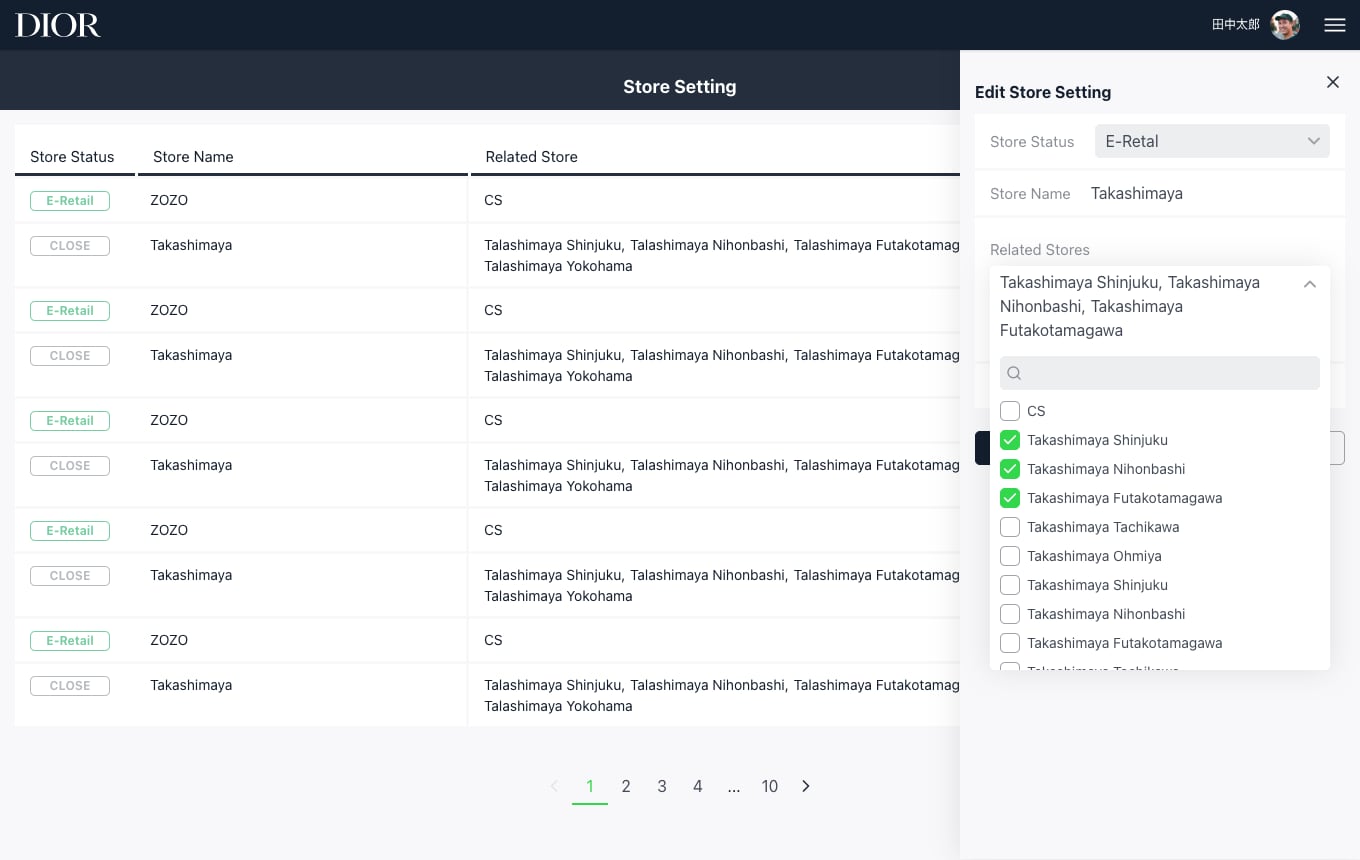Click the first row E-Retail status tag
This screenshot has width=1360, height=860.
70,200
